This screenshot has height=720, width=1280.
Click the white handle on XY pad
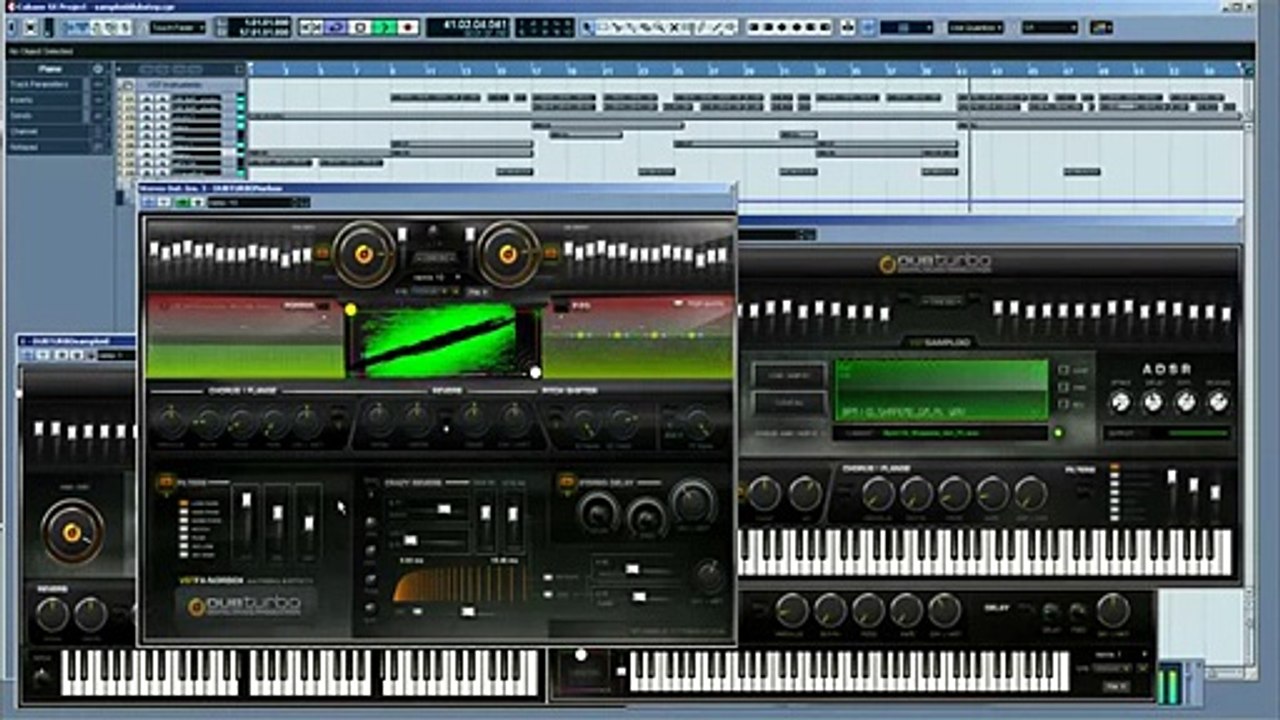click(535, 372)
